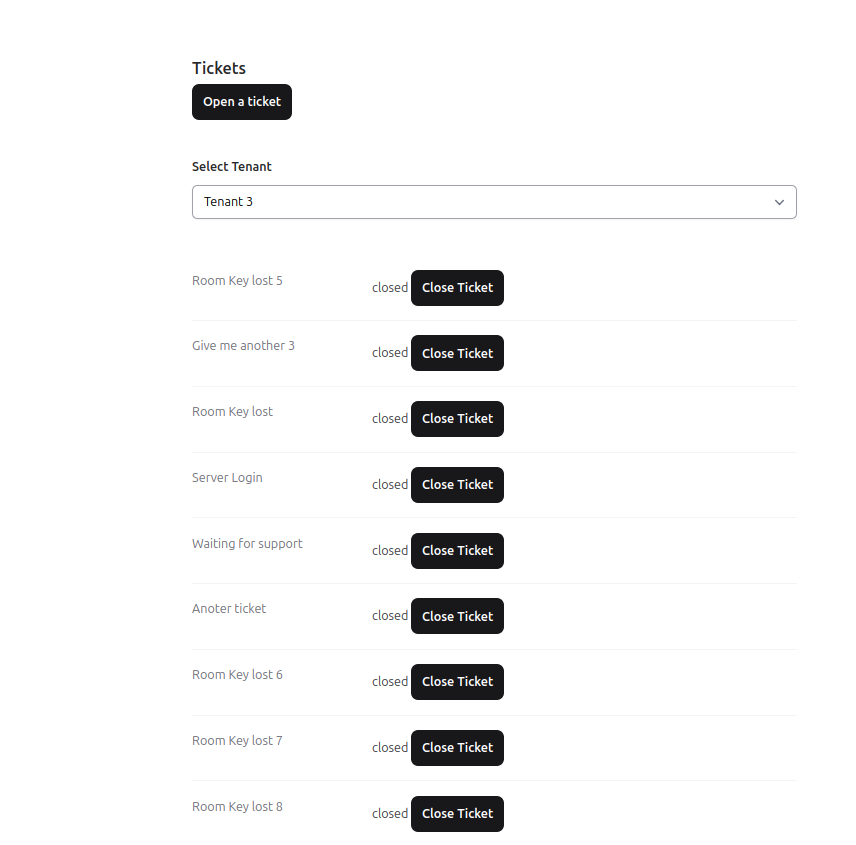This screenshot has height=845, width=856.
Task: Close the Room Key lost ticket
Action: 457,419
